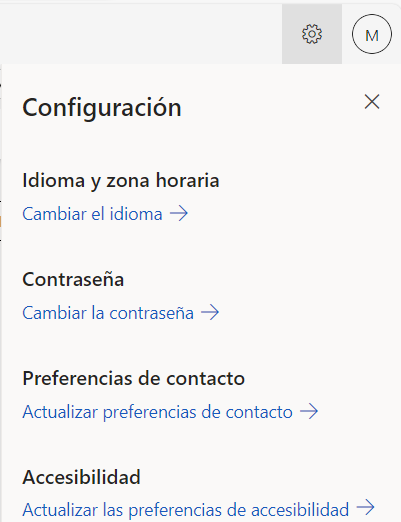Close the Configuración panel with X
The width and height of the screenshot is (401, 522).
372,102
